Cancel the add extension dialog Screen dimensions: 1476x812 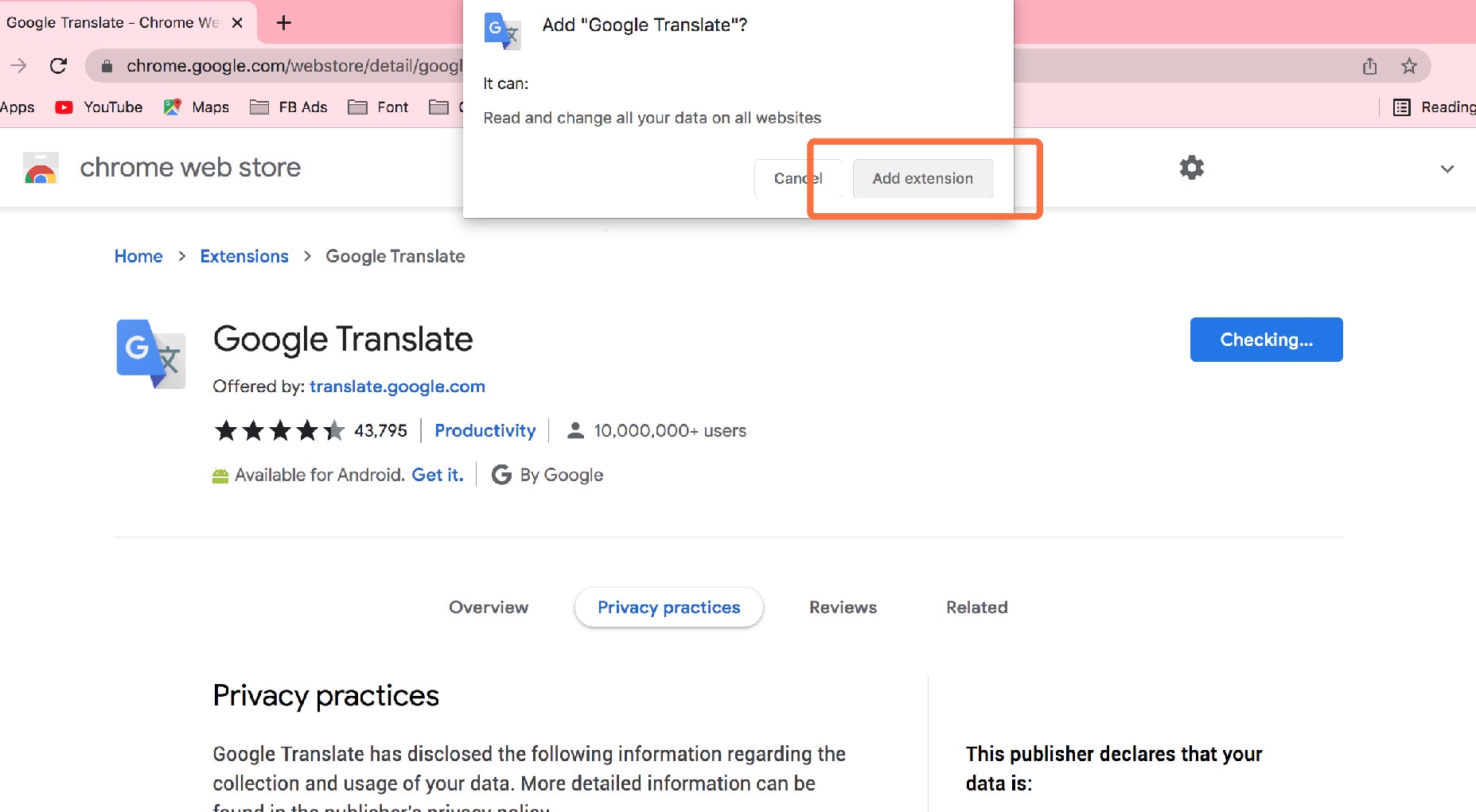tap(796, 178)
